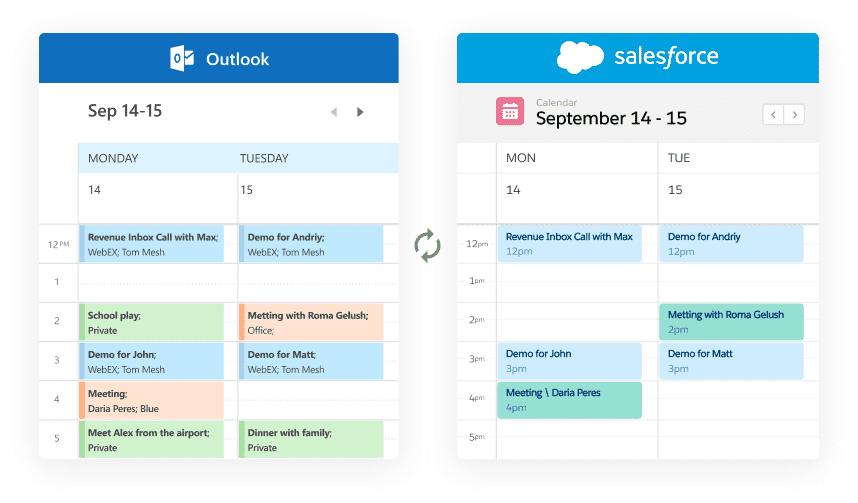The width and height of the screenshot is (858, 503).
Task: Open Salesforce Demo for John event
Action: tap(570, 361)
